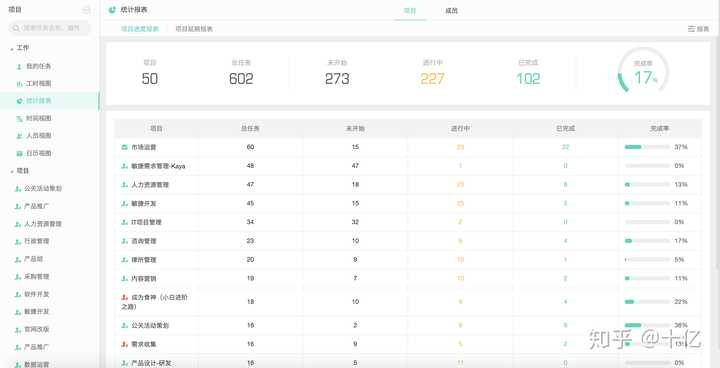Collapse the 工作 section in sidebar
This screenshot has height=368, width=720.
[x=11, y=48]
